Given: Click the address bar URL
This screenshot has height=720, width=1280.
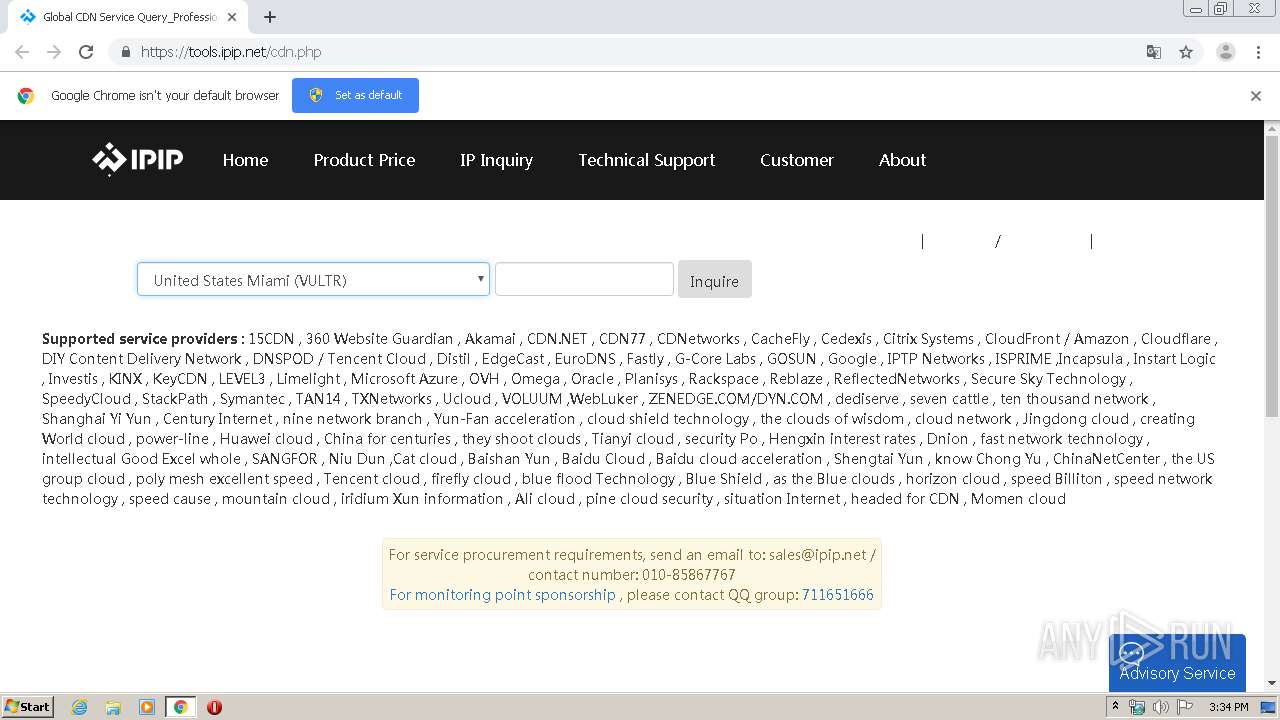Looking at the screenshot, I should (230, 52).
